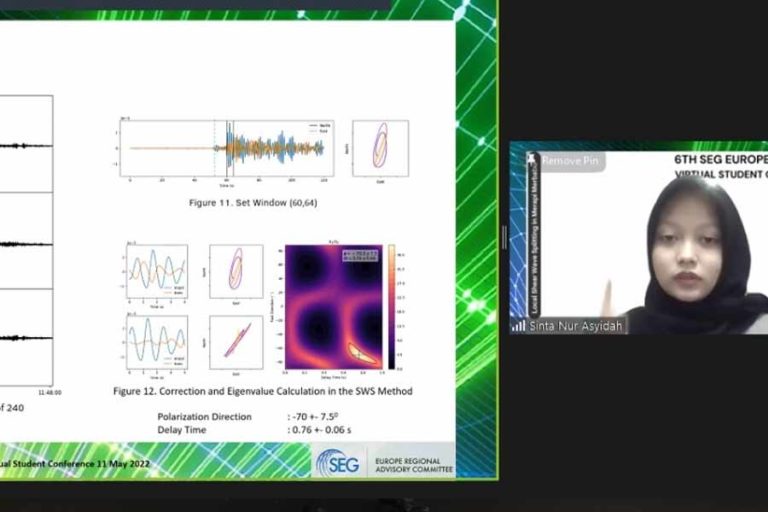Click the Figure 11 particle motion plot

tap(380, 148)
